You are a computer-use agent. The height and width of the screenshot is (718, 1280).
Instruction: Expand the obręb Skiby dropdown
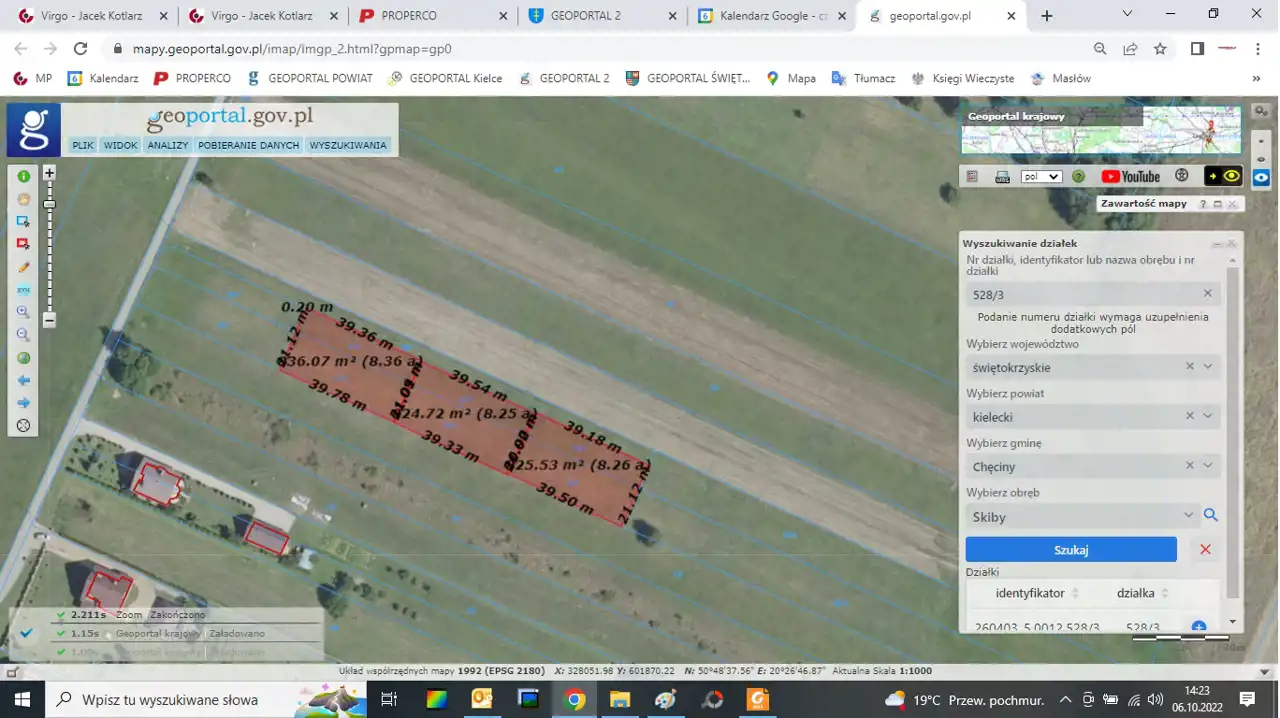1188,516
